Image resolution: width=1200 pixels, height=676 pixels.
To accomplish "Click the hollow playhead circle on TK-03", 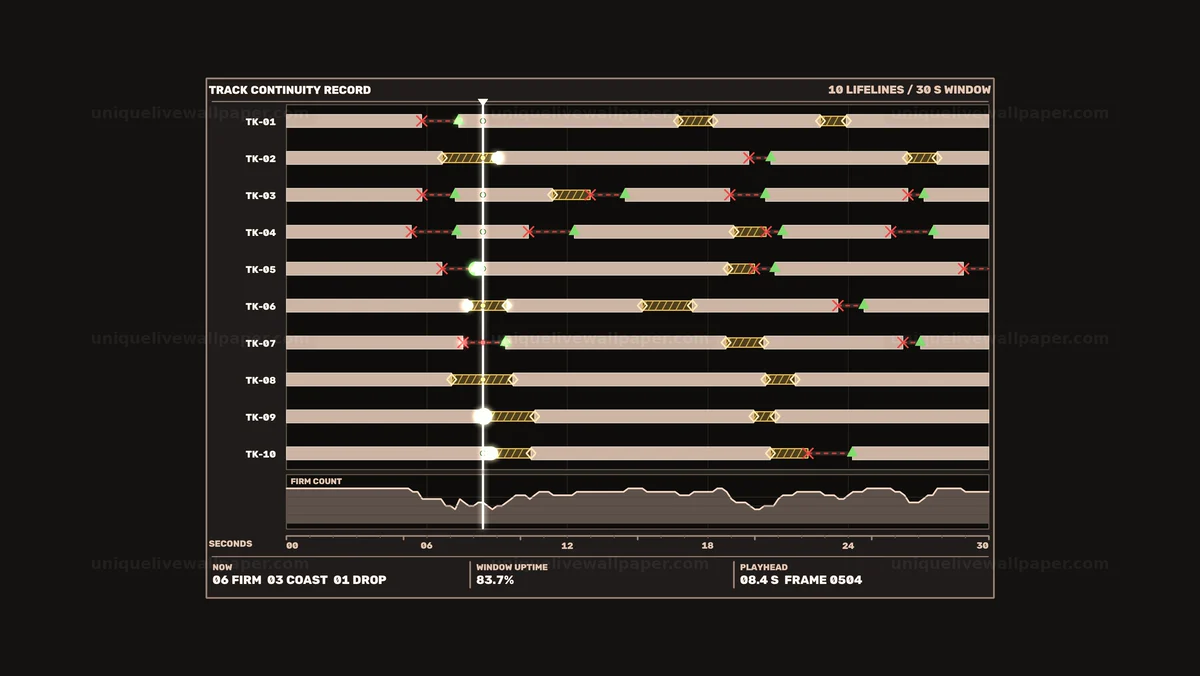I will [483, 195].
